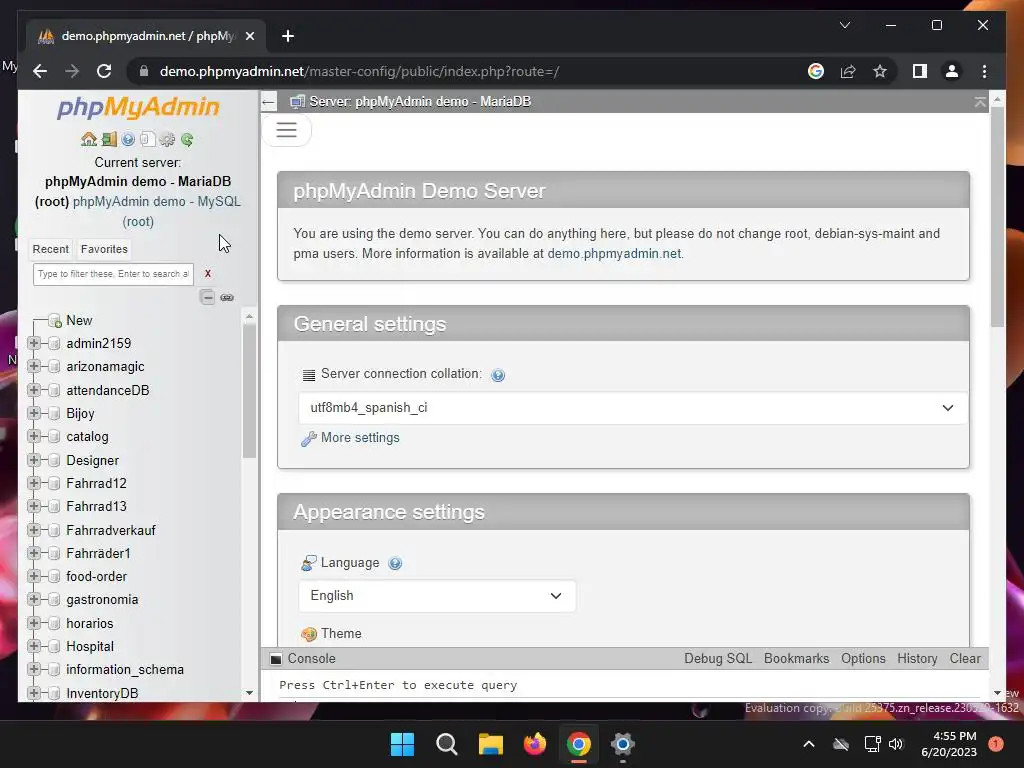Open phpMyAdmin documentation help icon
1024x768 pixels.
click(x=128, y=139)
